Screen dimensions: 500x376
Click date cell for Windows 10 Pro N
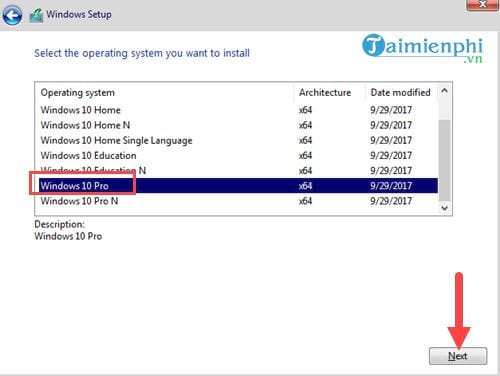(391, 201)
